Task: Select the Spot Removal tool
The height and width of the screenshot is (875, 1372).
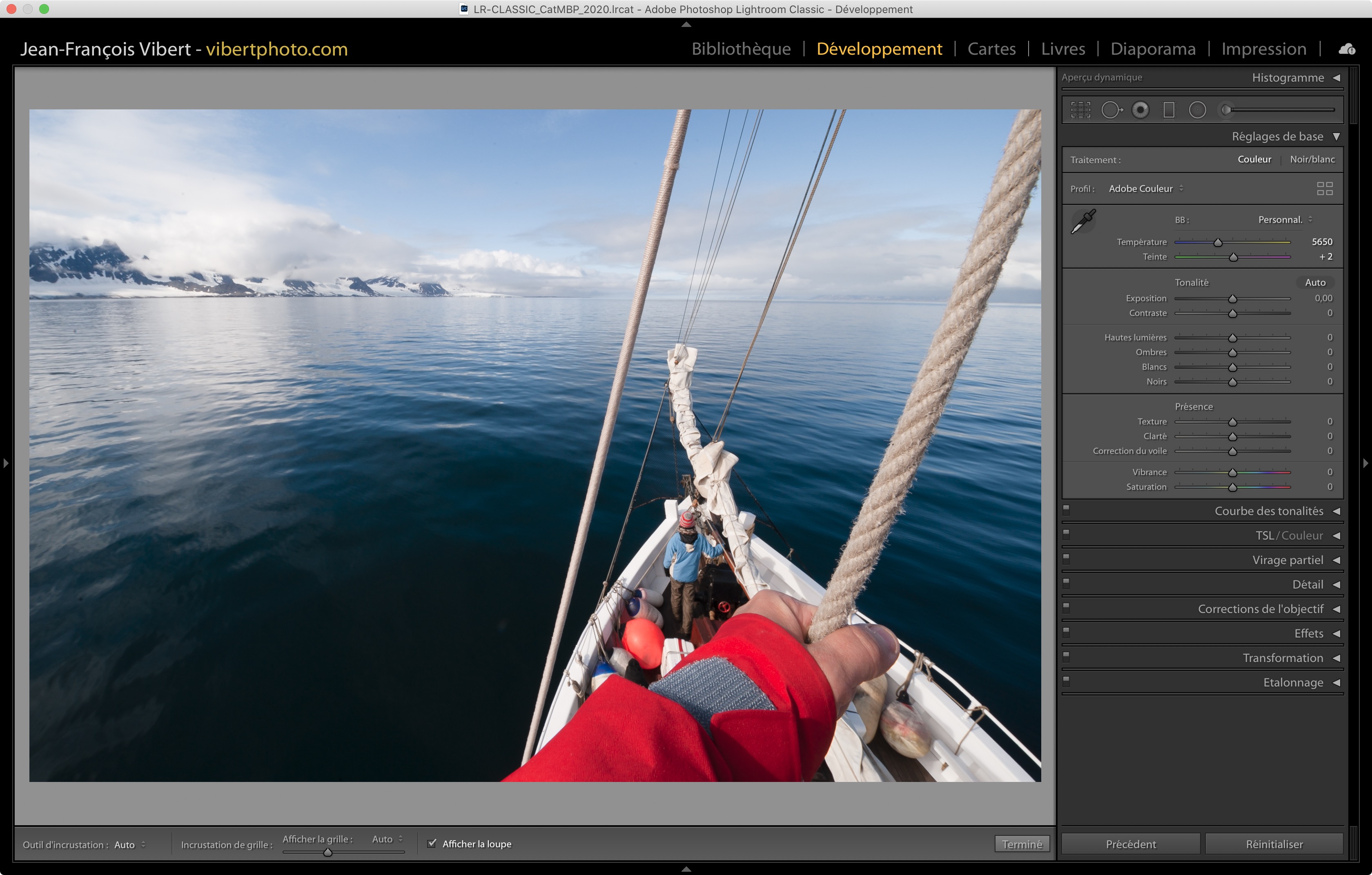Action: 1111,110
